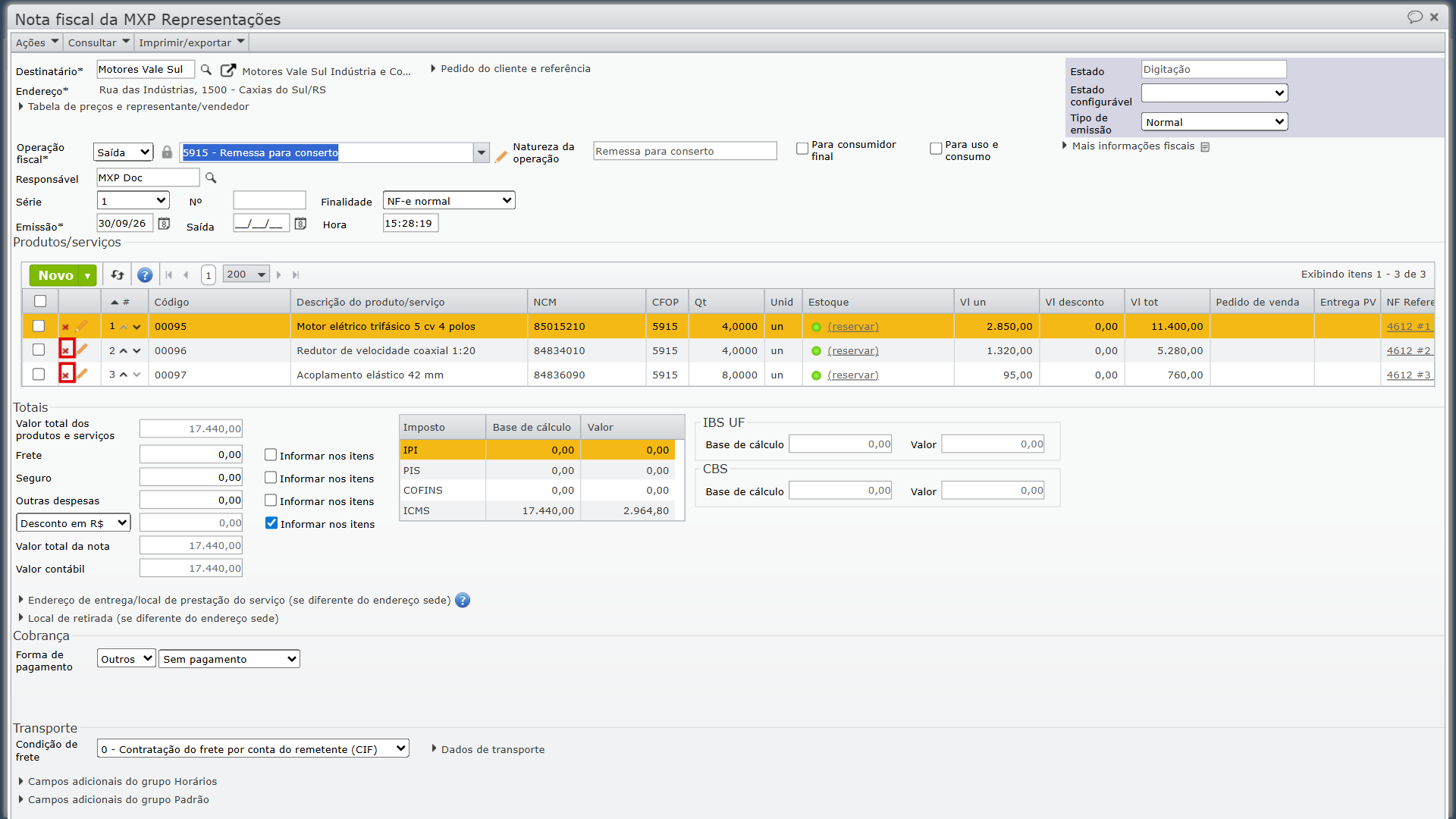This screenshot has width=1456, height=819.
Task: Click the Nº input field
Action: [269, 201]
